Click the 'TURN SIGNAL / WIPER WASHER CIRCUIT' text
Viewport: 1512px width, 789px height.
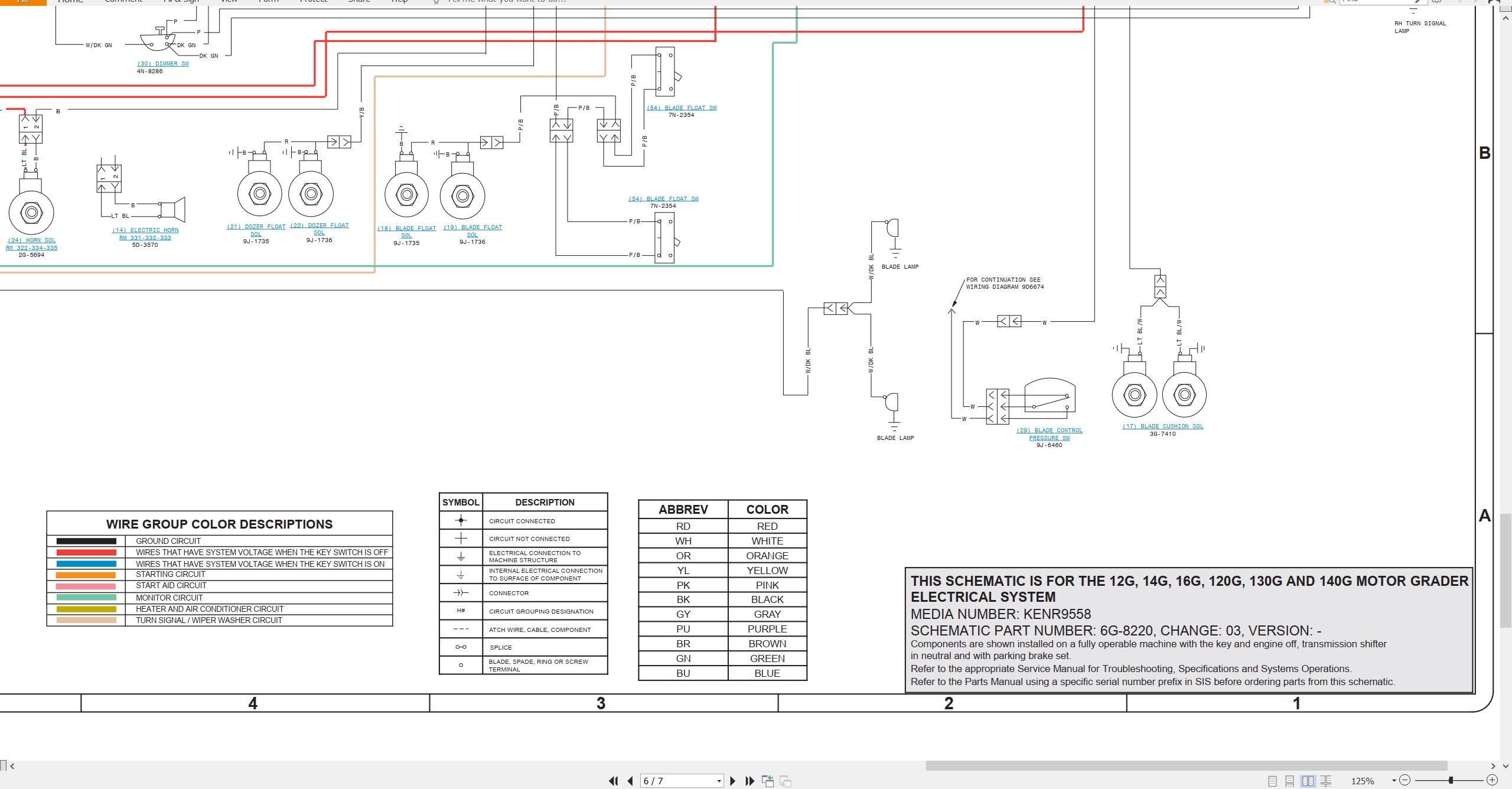click(x=209, y=620)
